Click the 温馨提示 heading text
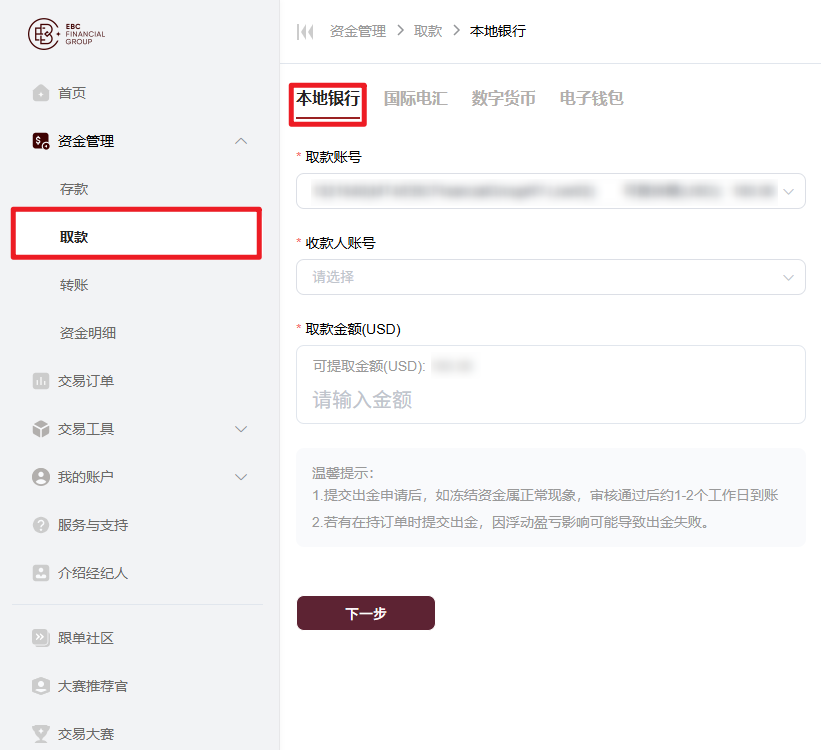821x750 pixels. (x=343, y=473)
